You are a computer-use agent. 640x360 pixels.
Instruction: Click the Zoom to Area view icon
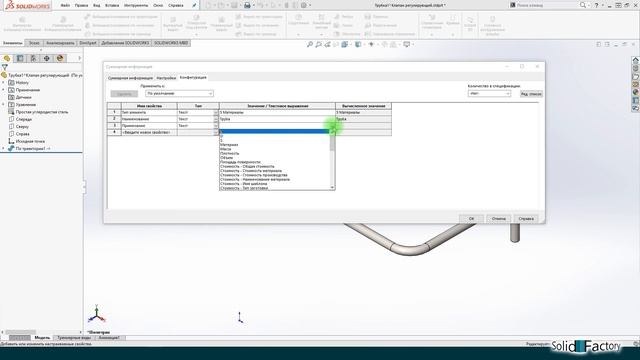click(x=318, y=44)
